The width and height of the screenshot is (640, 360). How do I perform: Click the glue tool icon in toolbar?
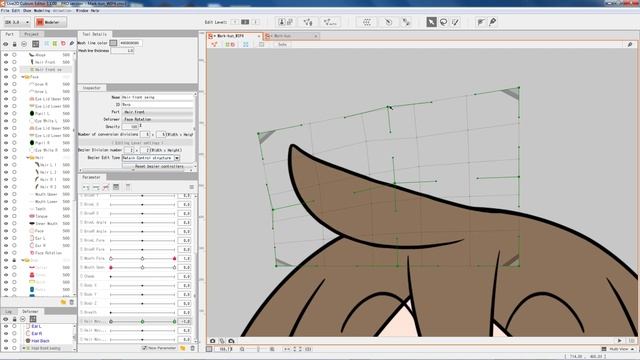pos(406,22)
